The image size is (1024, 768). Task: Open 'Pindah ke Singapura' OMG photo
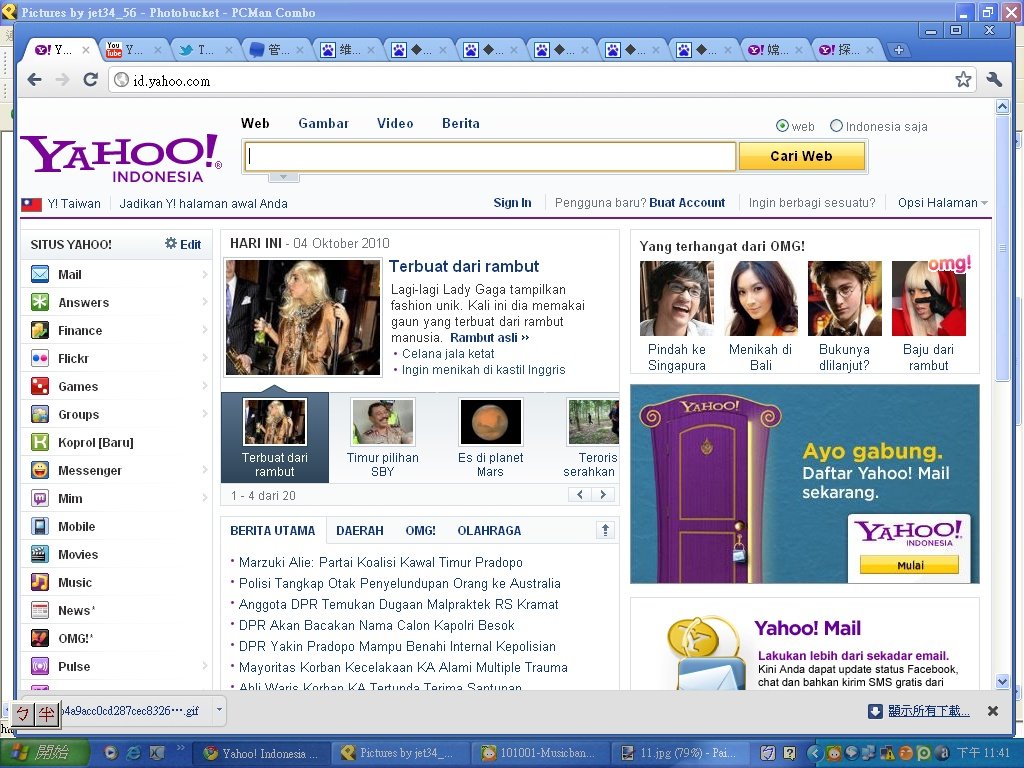click(677, 298)
